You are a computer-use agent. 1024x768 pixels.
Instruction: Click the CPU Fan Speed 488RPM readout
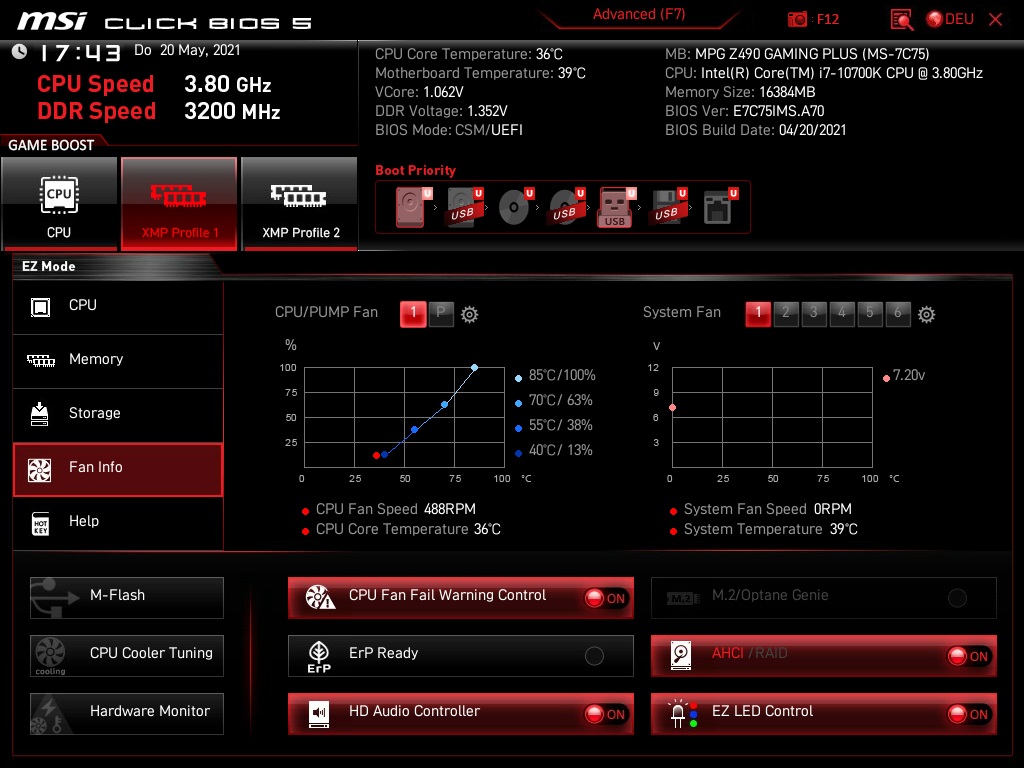(396, 509)
